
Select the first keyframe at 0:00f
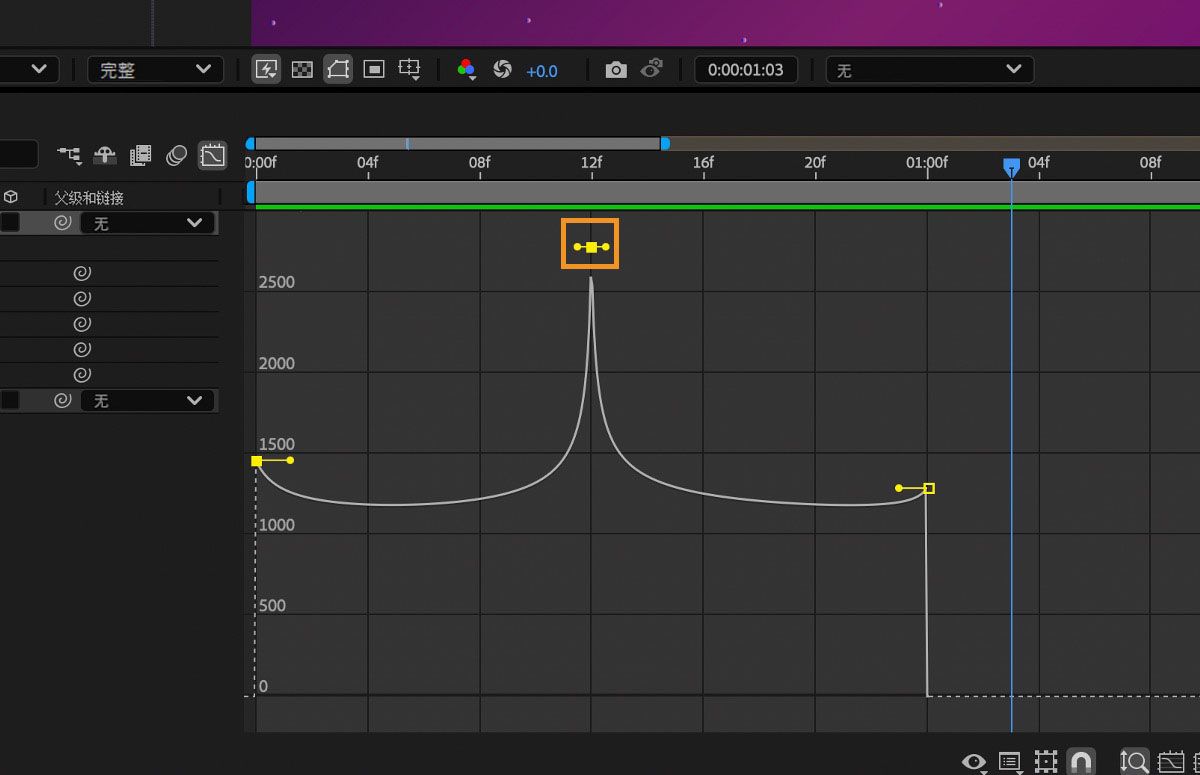tap(257, 461)
